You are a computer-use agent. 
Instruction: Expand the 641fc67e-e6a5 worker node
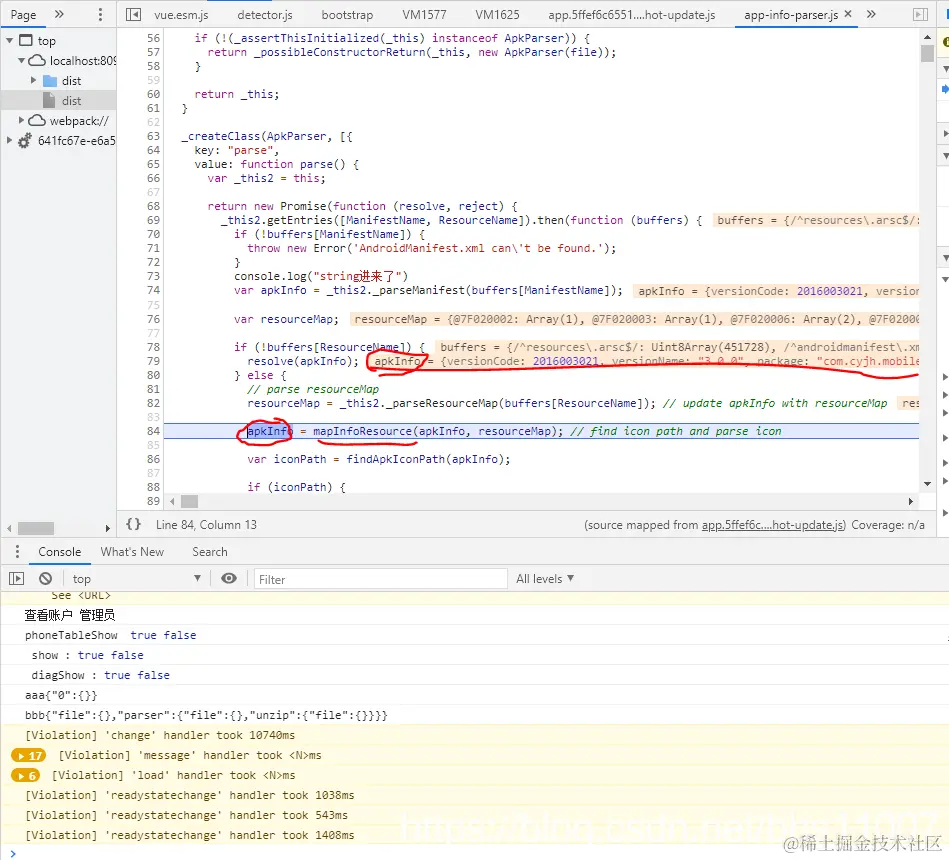[x=10, y=140]
